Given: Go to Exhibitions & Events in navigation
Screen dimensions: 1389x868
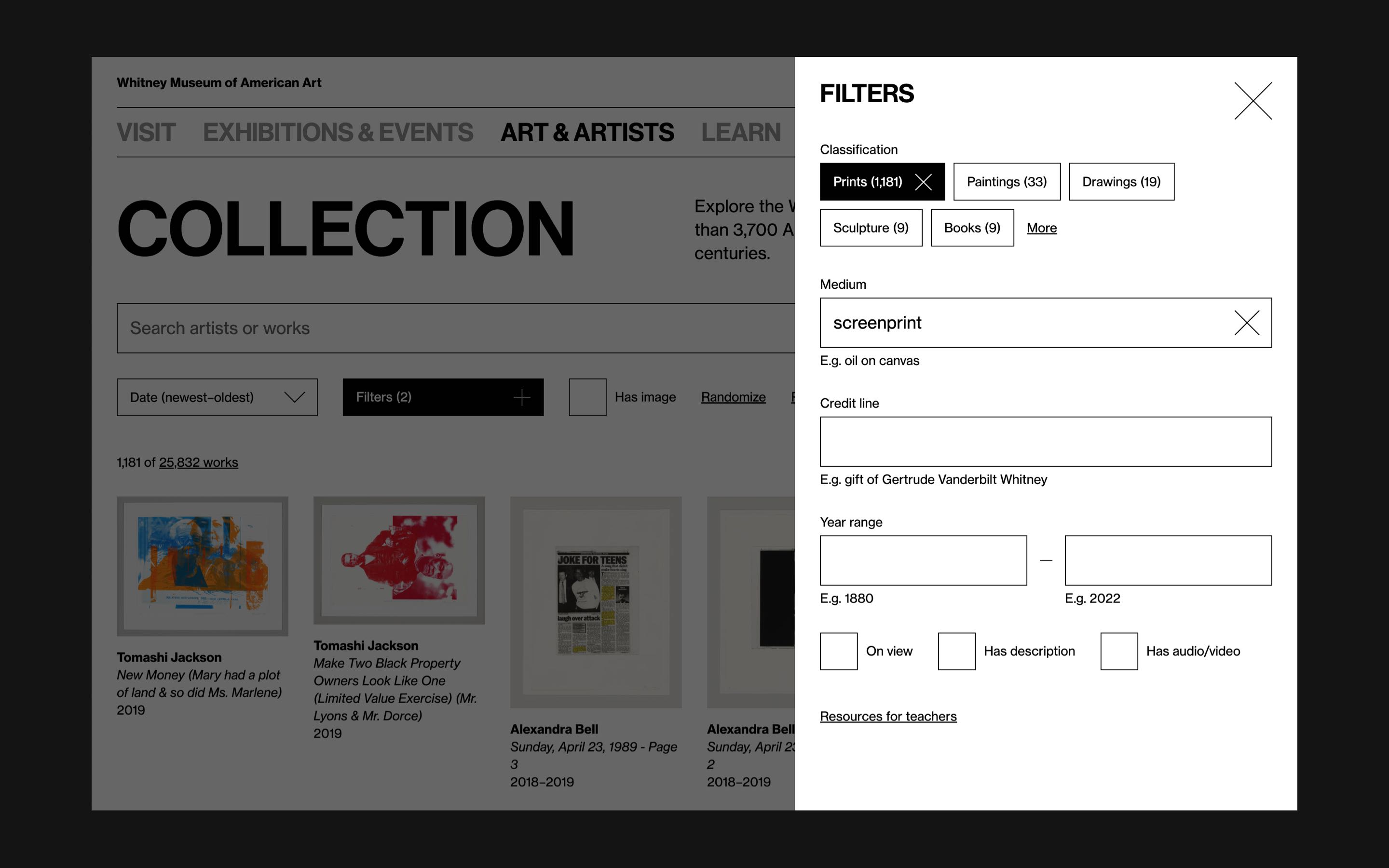Looking at the screenshot, I should (338, 133).
